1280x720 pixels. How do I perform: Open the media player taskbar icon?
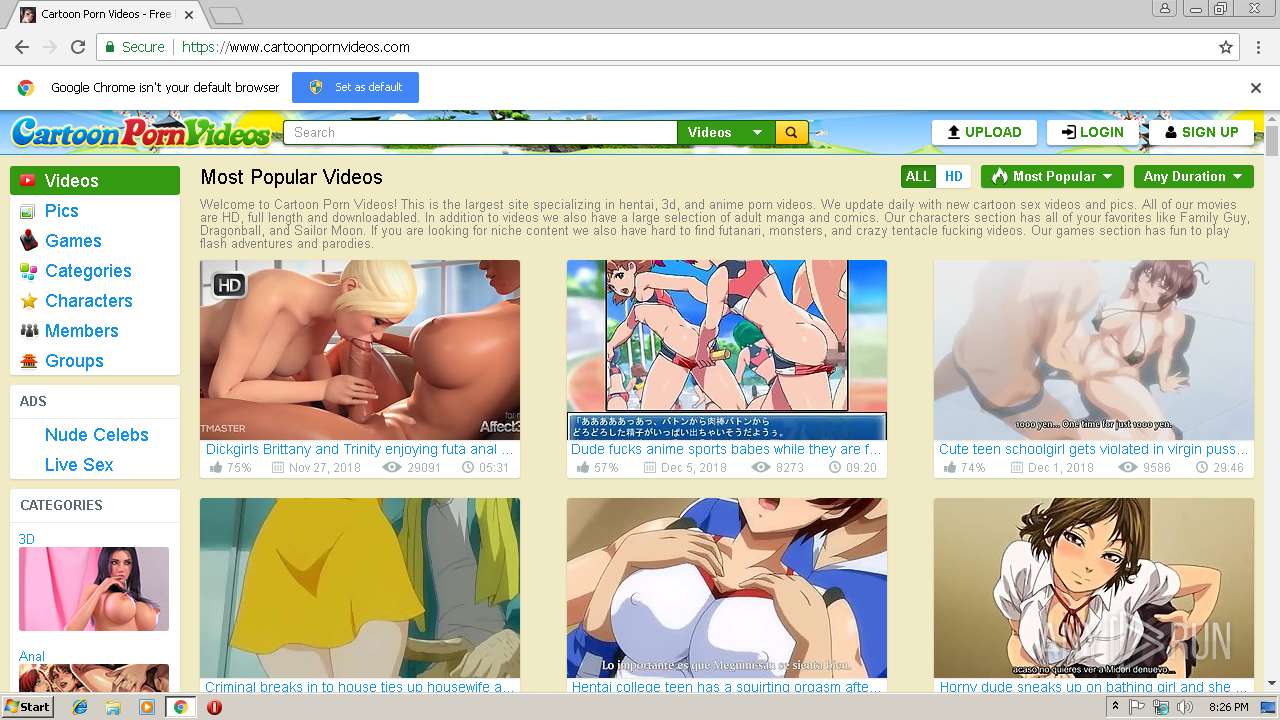147,707
